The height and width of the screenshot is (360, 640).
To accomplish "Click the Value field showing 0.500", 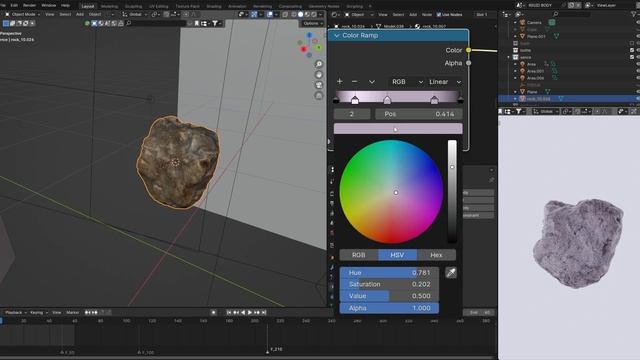I will pyautogui.click(x=389, y=296).
